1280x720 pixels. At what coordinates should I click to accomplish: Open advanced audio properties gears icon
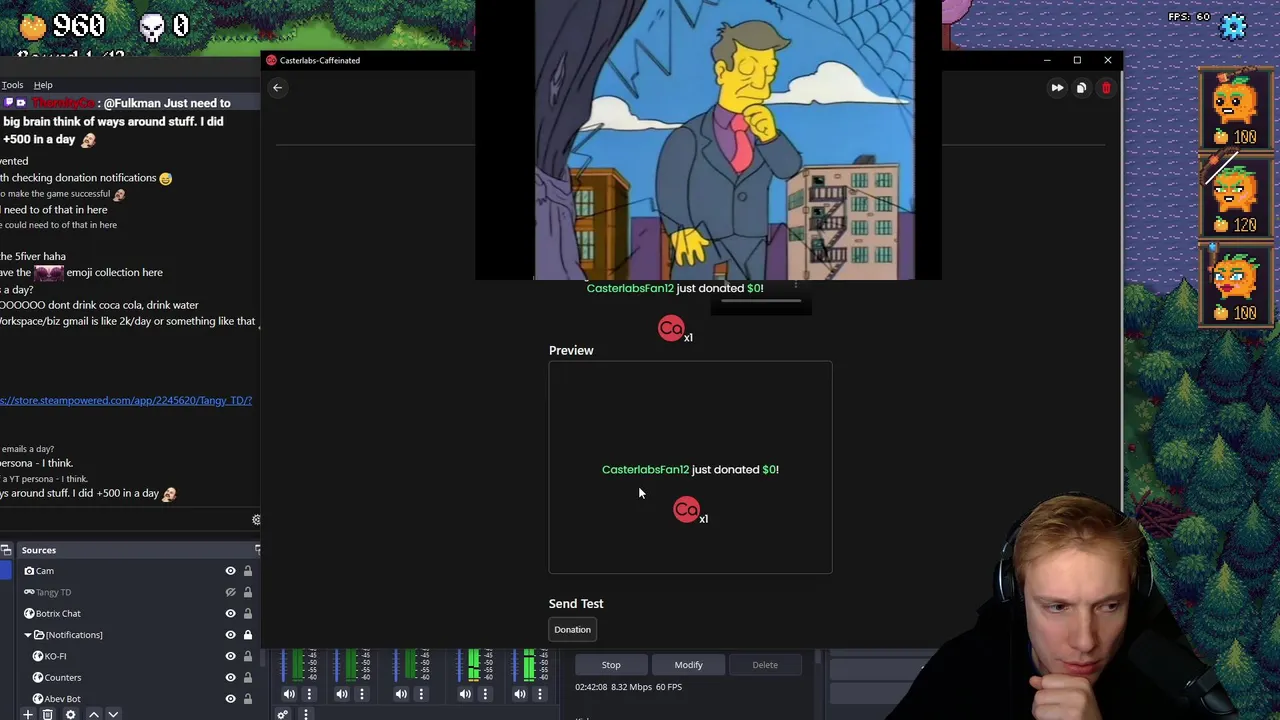pos(283,714)
